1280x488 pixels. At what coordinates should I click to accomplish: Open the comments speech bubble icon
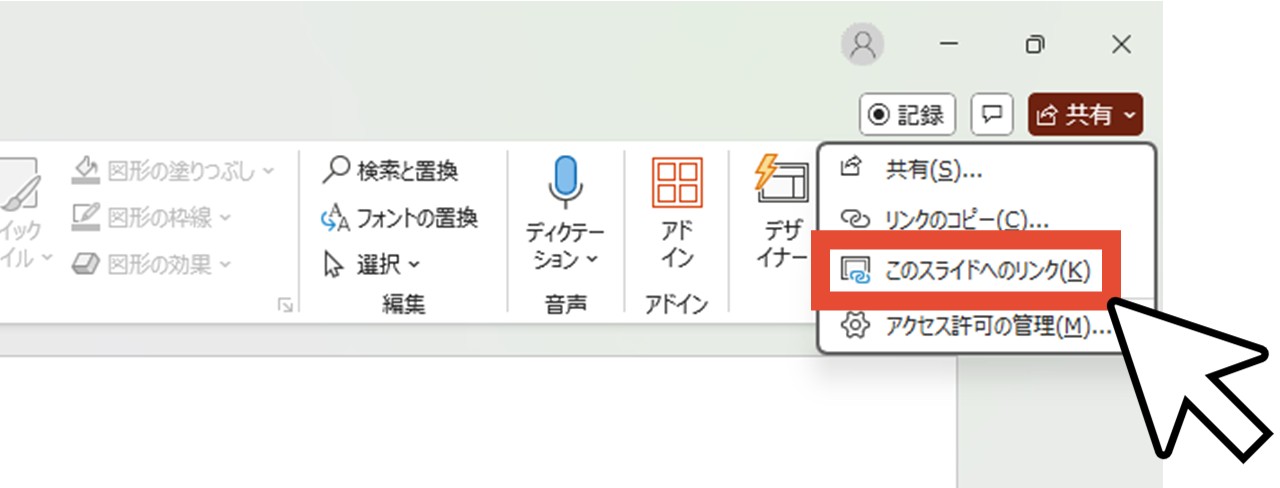992,115
